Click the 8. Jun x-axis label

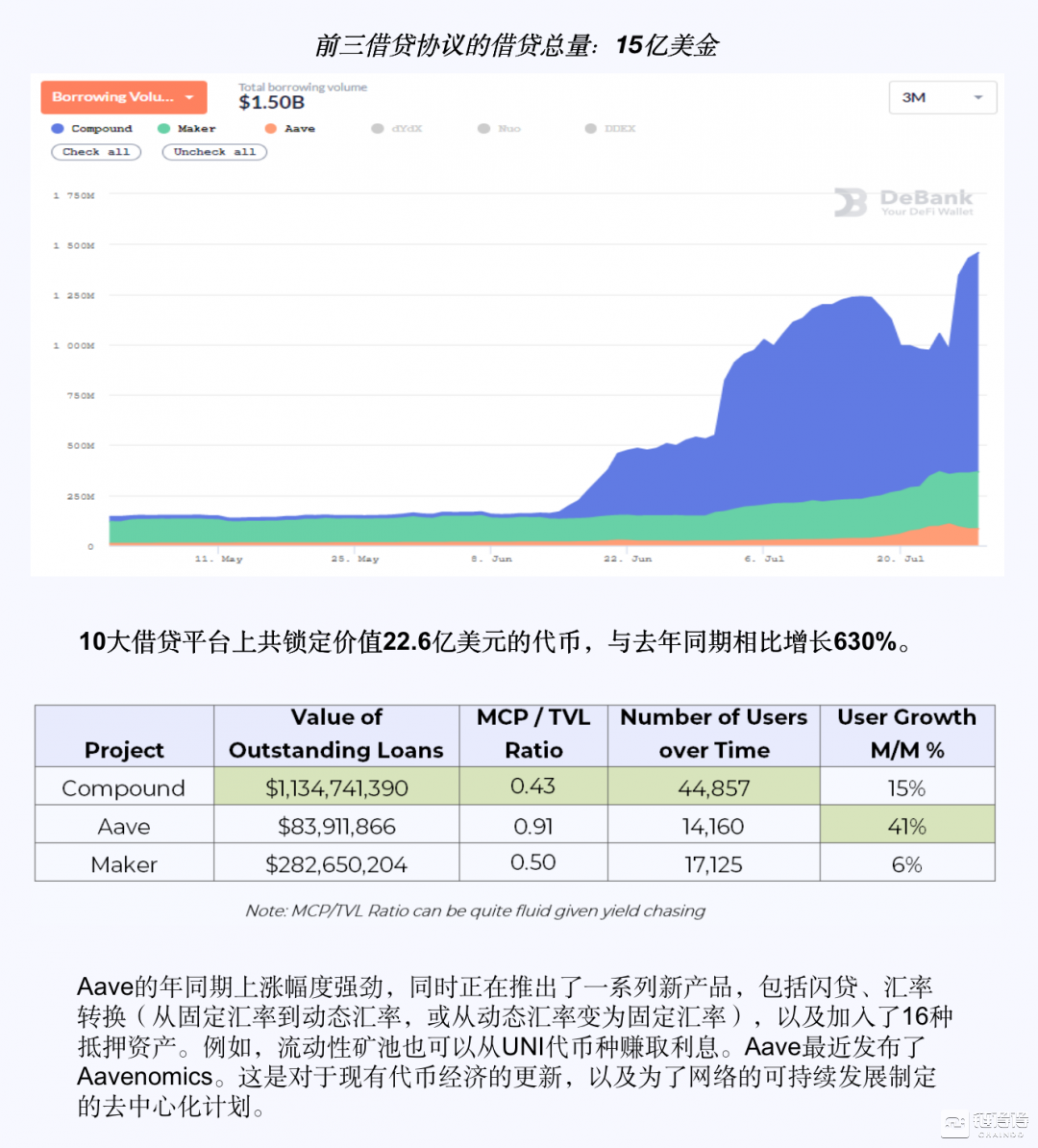(x=491, y=559)
